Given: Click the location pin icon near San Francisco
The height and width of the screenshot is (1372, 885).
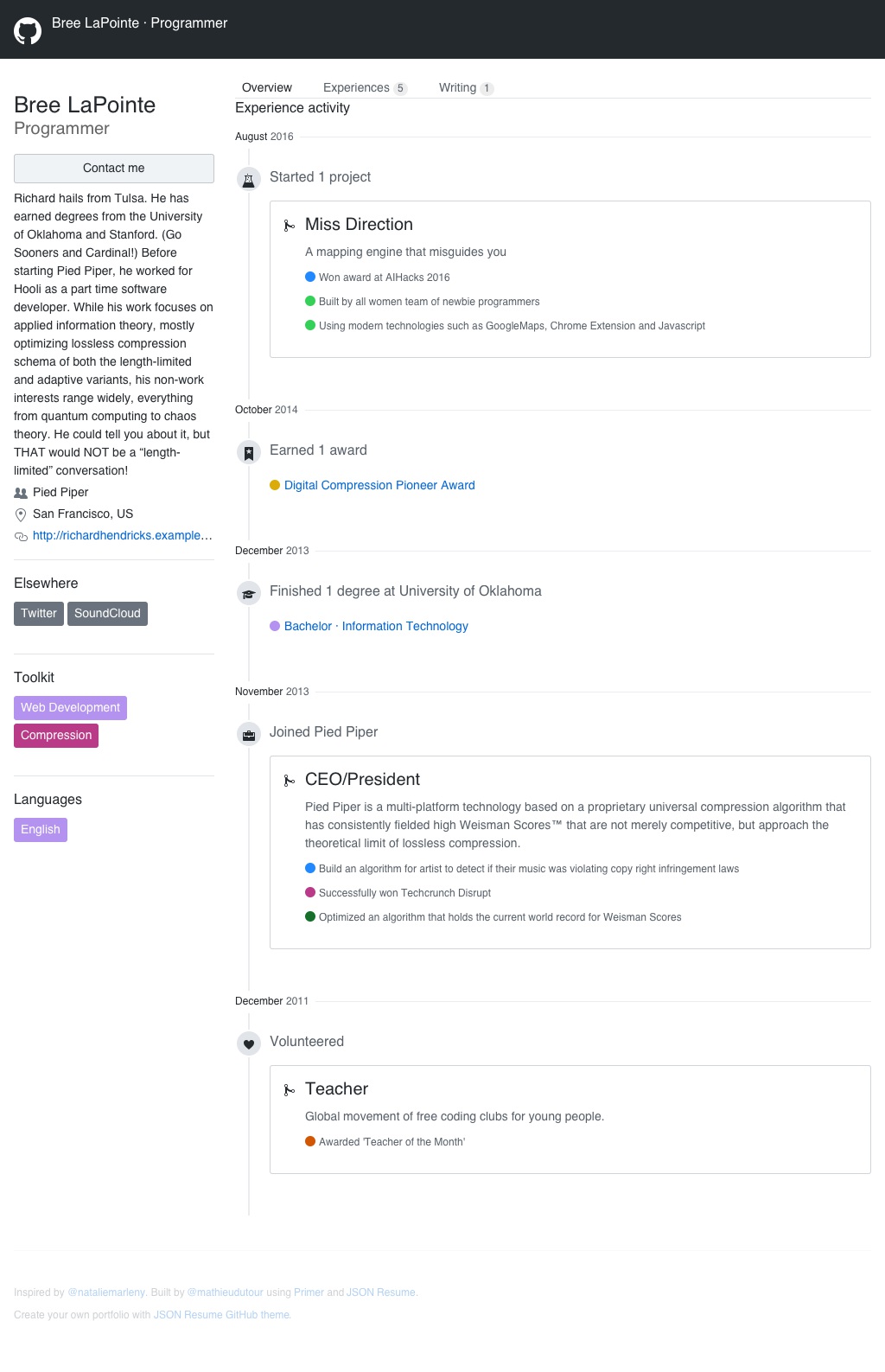Looking at the screenshot, I should (21, 514).
